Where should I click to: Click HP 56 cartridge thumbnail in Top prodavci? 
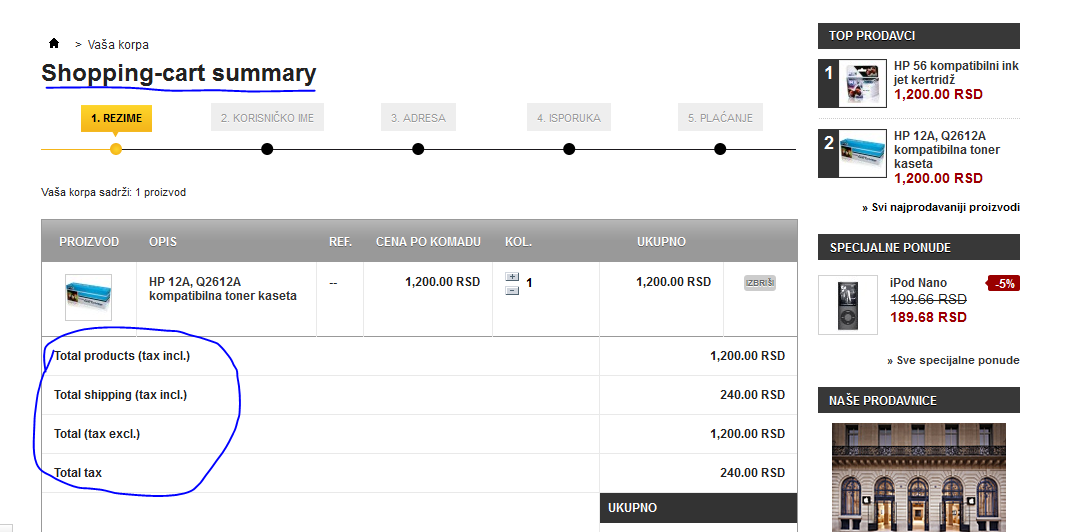point(862,83)
